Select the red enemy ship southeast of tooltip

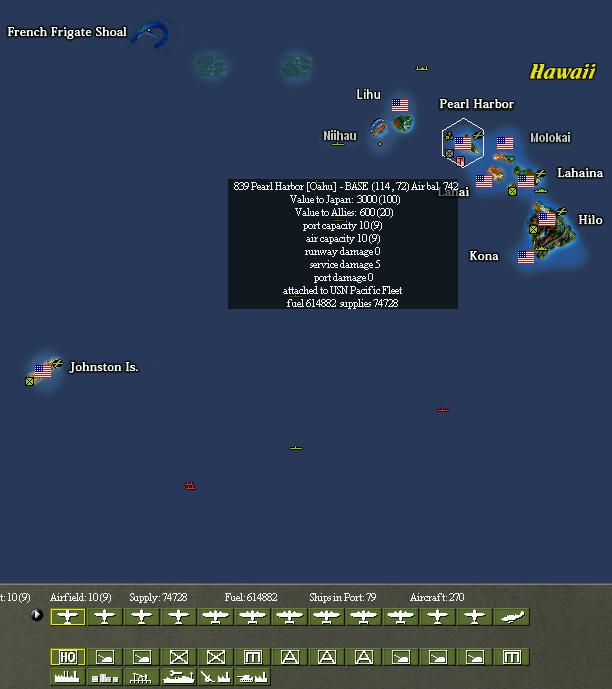(x=442, y=410)
